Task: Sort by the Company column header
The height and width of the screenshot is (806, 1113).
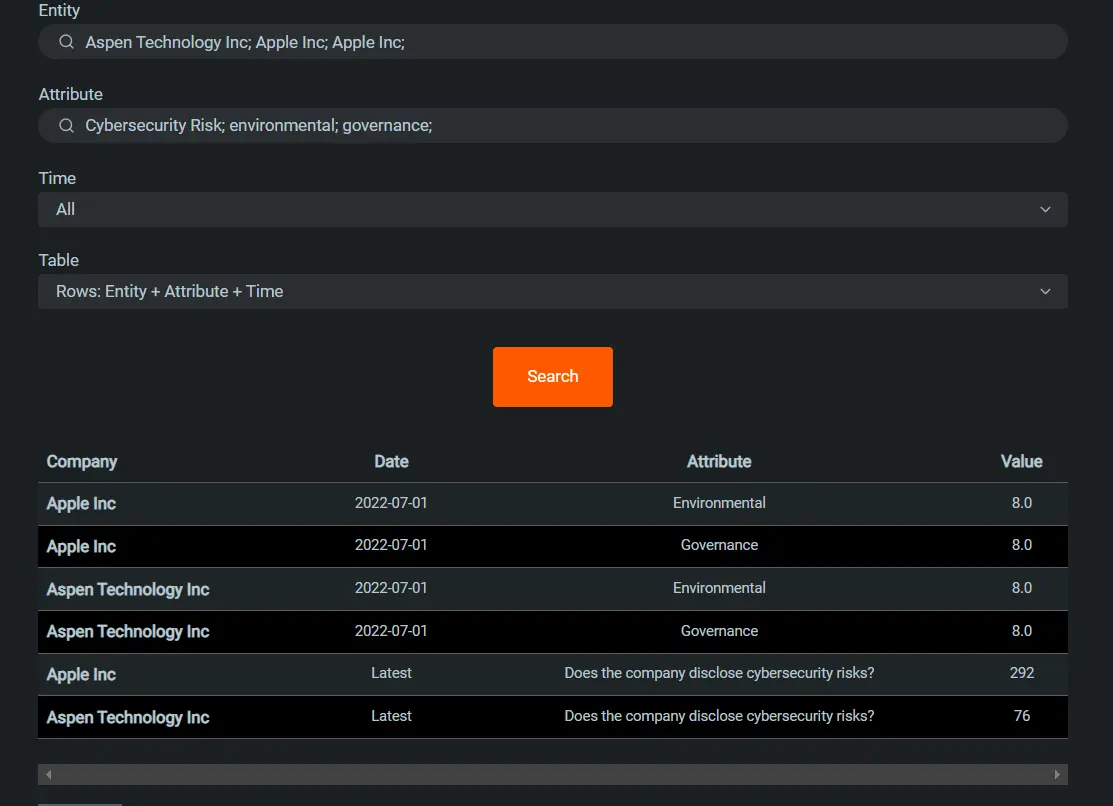Action: pyautogui.click(x=82, y=461)
